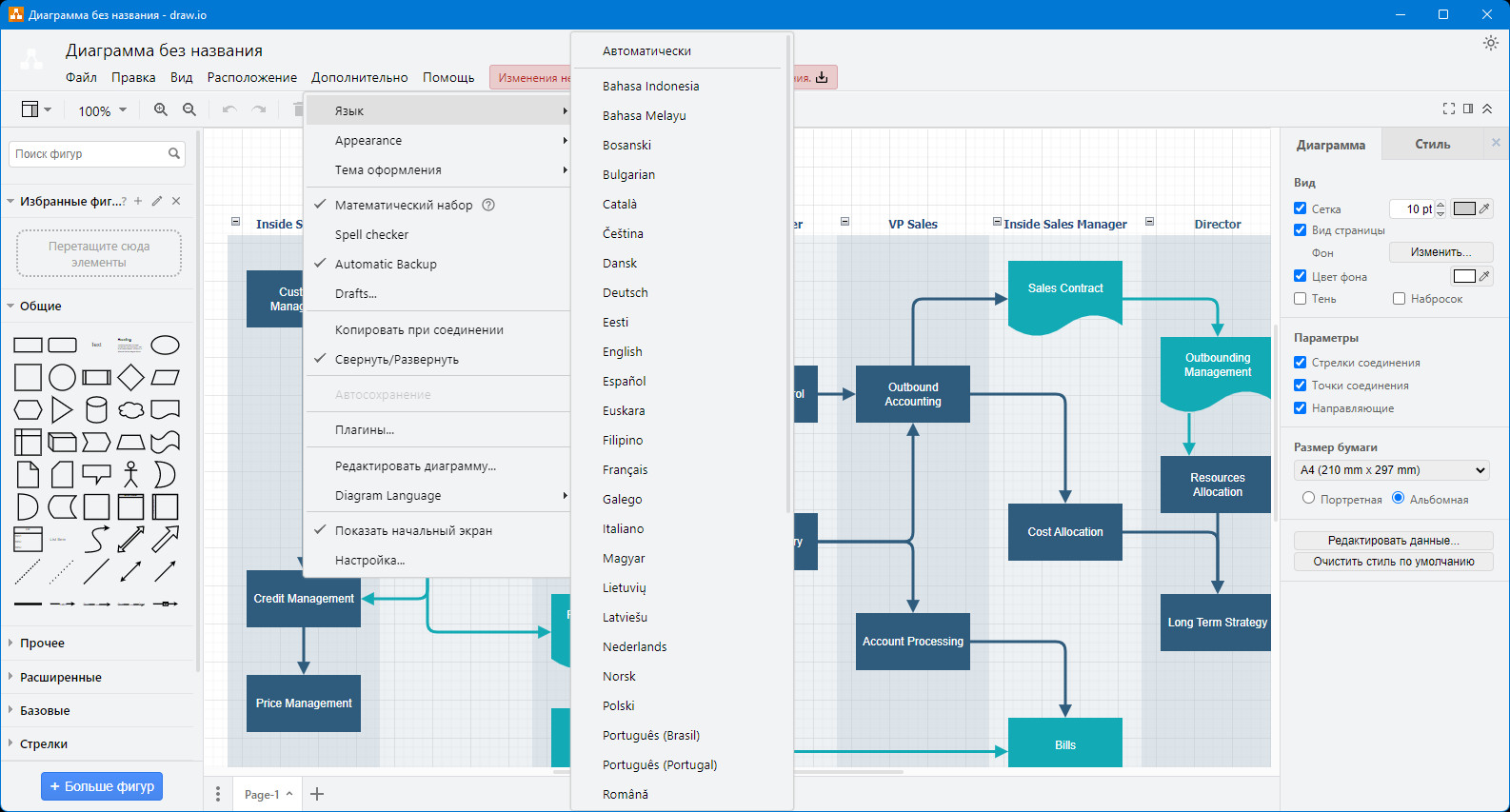Expand the Прочее shapes section
Screen dimensions: 1510x812
(42, 643)
